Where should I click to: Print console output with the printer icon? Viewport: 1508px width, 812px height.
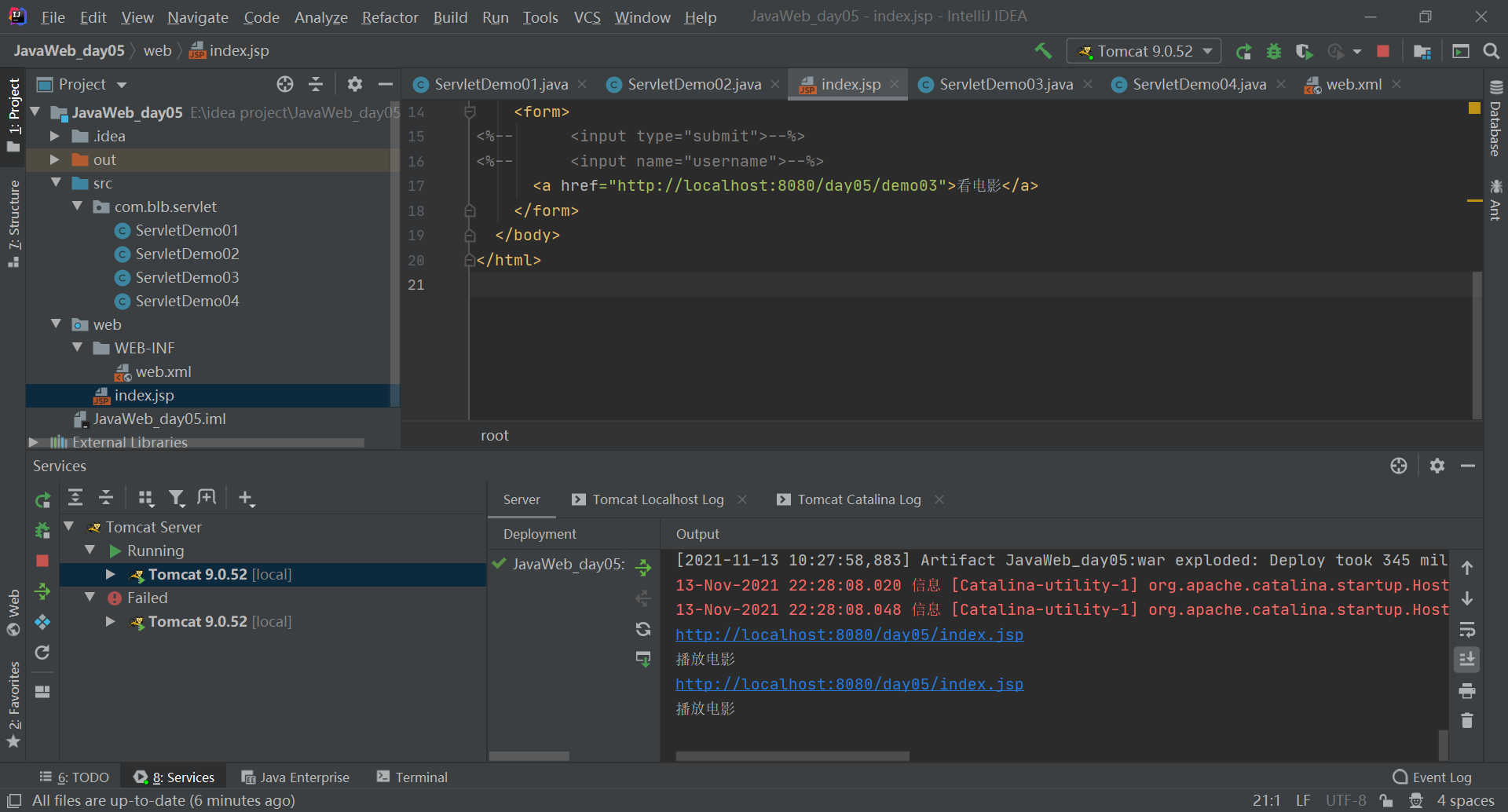[x=1467, y=691]
